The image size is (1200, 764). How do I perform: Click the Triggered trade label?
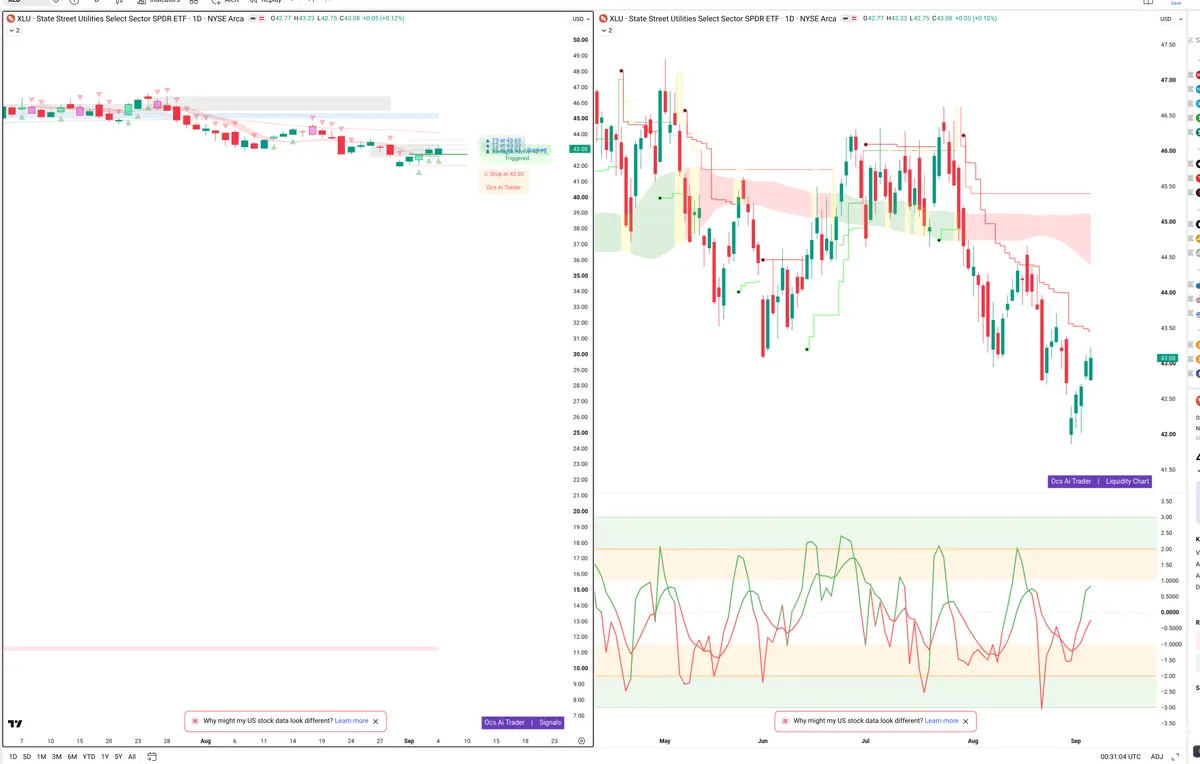(517, 158)
